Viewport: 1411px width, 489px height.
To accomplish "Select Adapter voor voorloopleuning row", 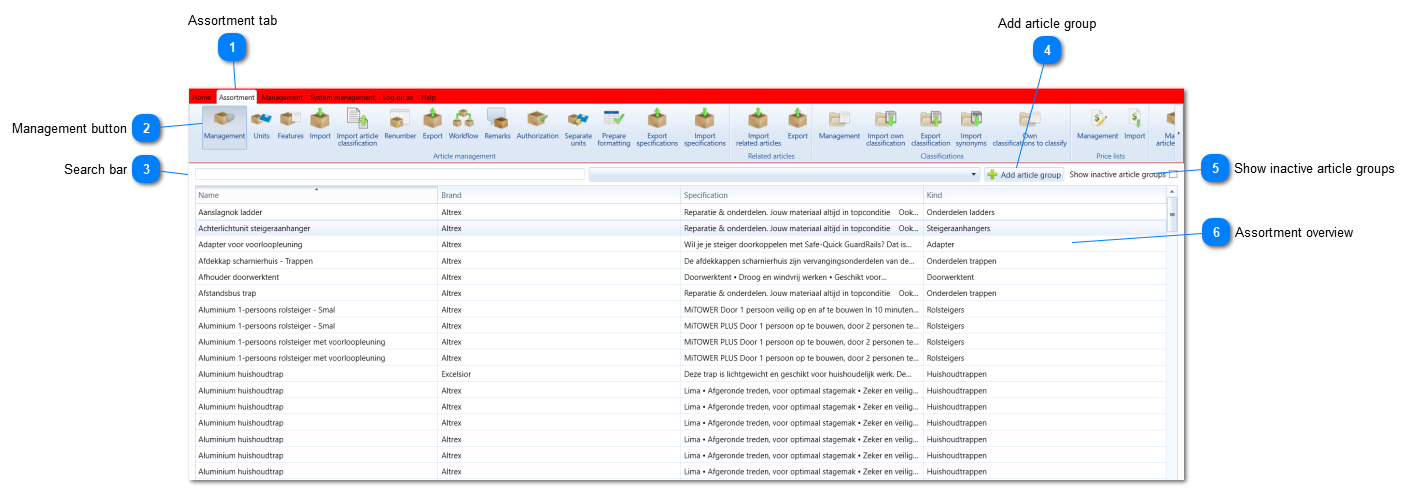I will 680,244.
